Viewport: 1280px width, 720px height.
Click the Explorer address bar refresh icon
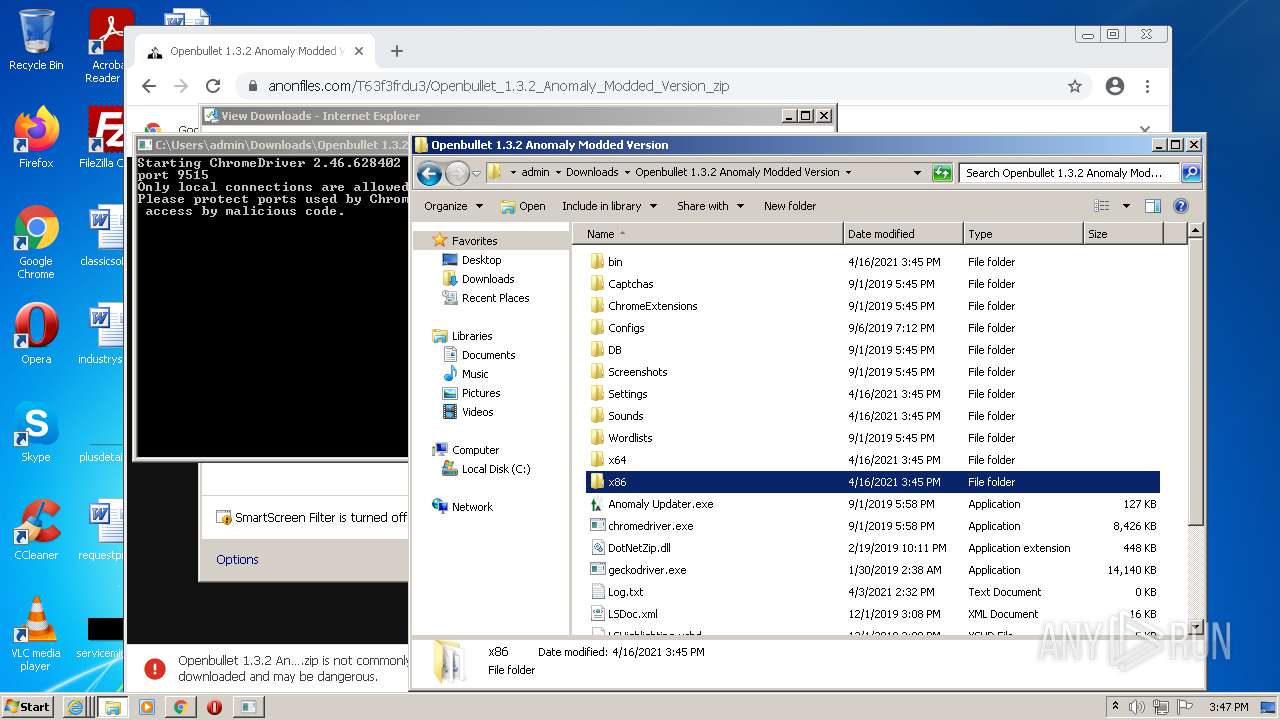942,173
